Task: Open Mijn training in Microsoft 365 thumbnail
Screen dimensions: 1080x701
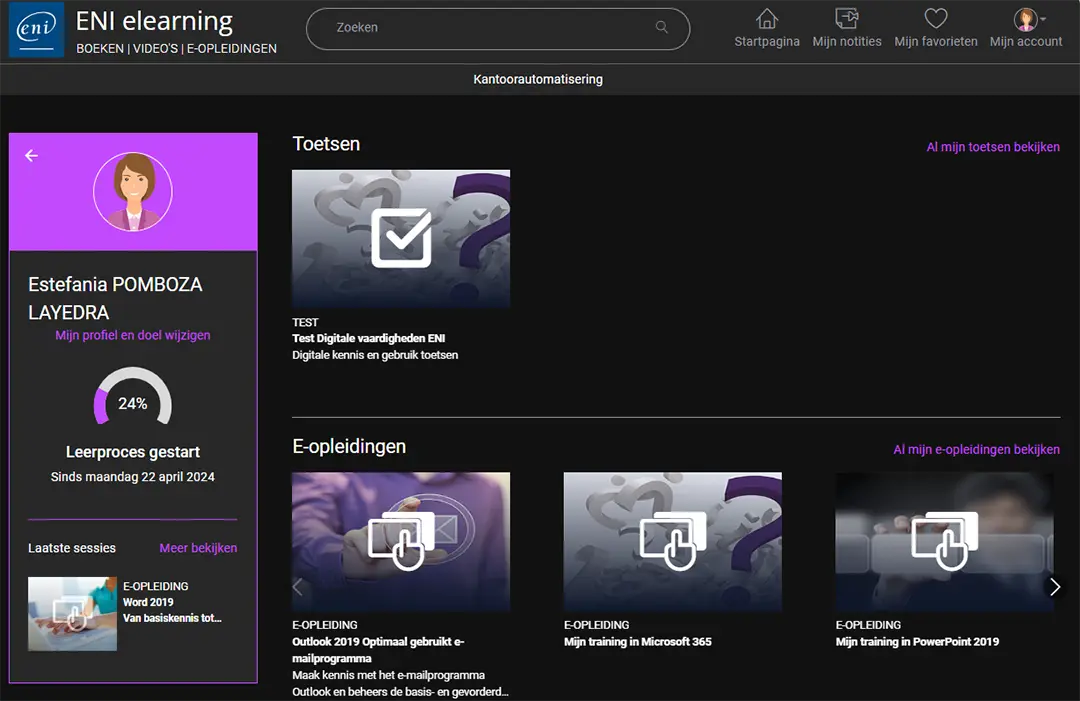Action: (672, 541)
